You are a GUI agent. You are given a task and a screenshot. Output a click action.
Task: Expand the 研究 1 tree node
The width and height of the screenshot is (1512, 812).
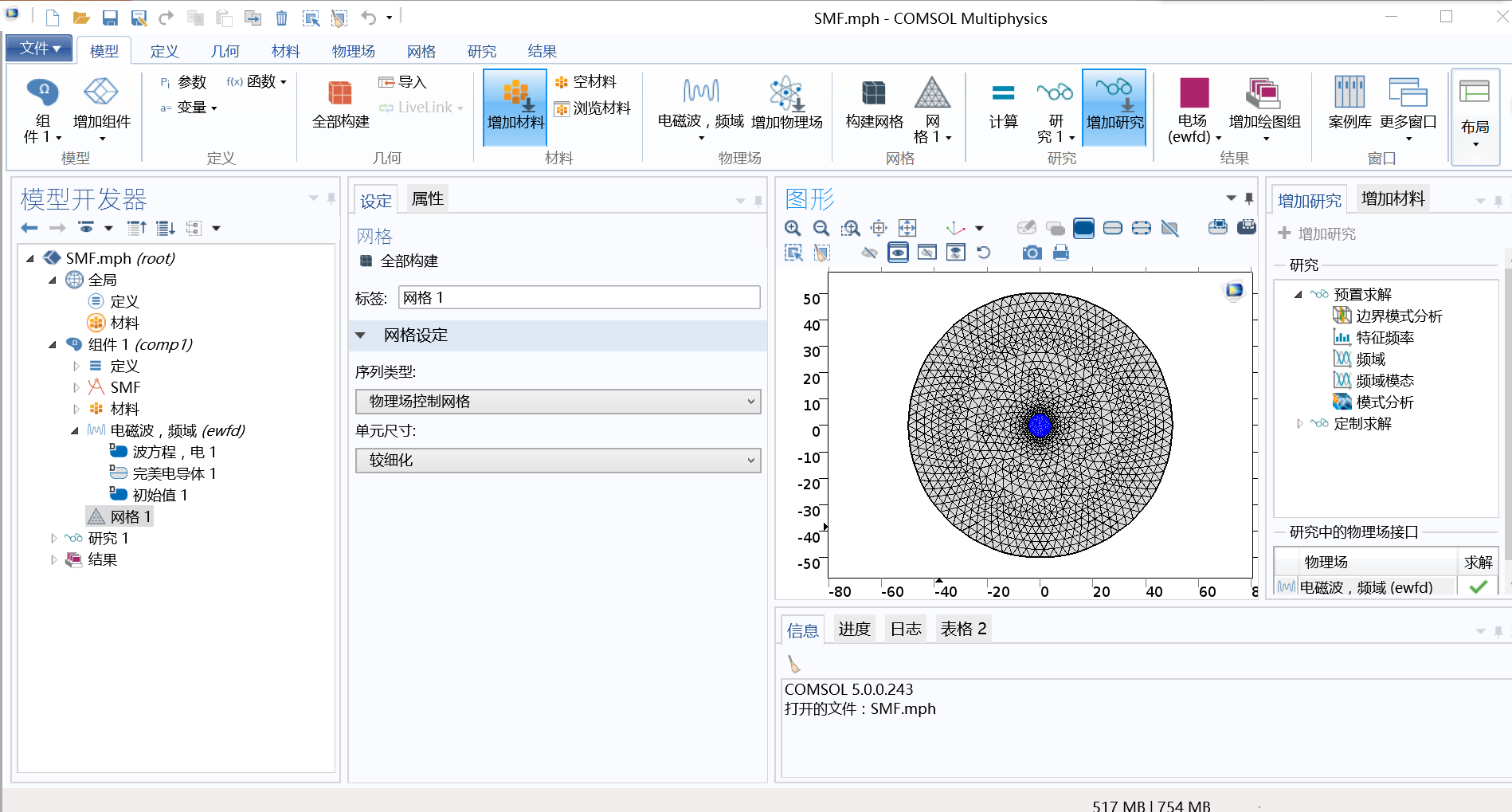click(54, 539)
